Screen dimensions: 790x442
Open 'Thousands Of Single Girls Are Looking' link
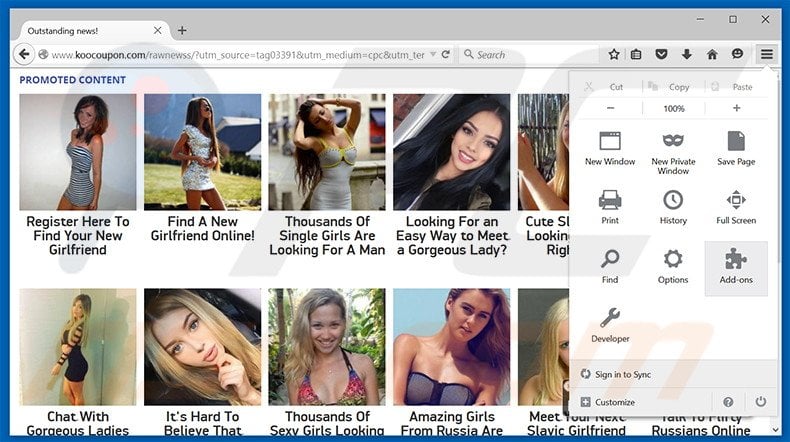[x=327, y=235]
